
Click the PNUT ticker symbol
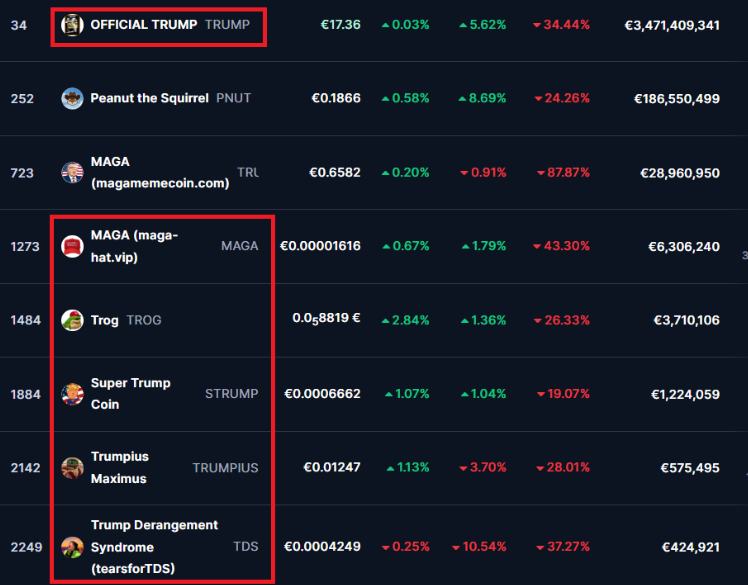click(233, 98)
